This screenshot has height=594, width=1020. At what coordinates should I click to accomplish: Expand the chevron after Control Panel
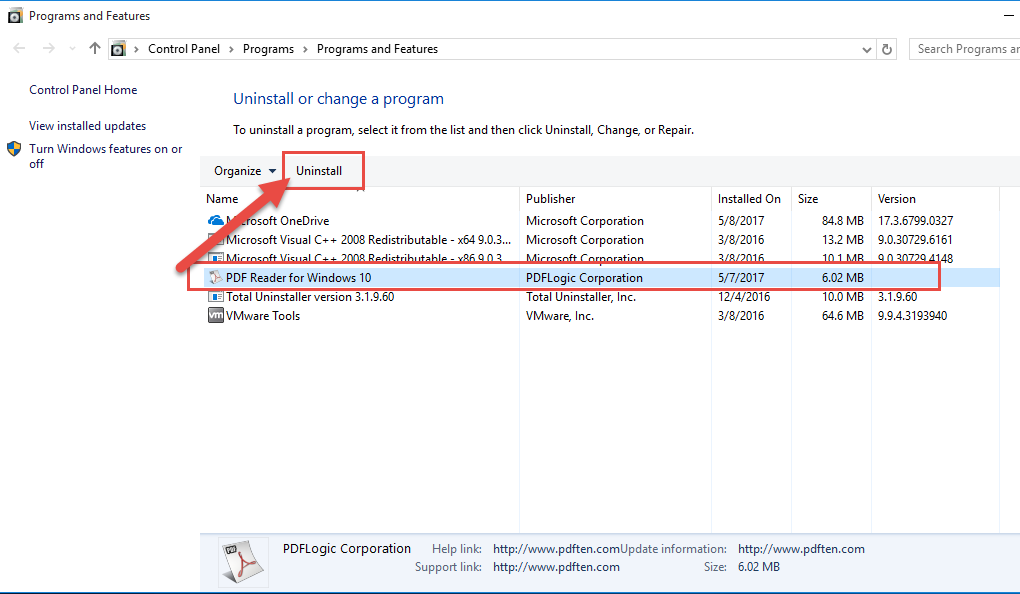[231, 49]
